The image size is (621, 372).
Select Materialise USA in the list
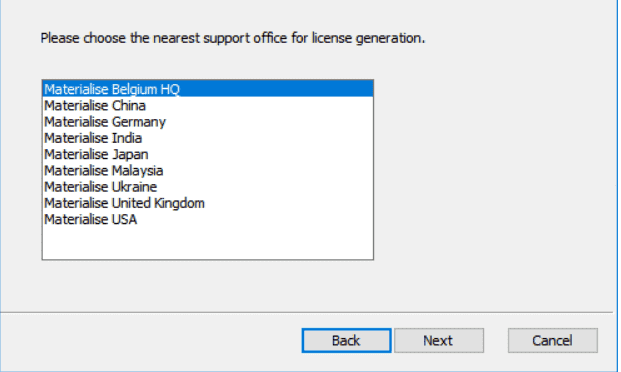[x=208, y=219]
